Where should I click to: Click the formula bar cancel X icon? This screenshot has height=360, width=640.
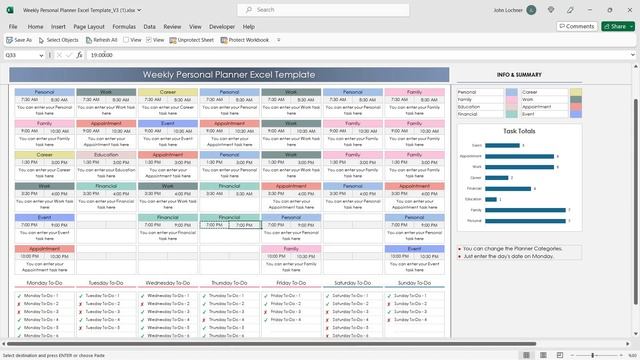(59, 55)
